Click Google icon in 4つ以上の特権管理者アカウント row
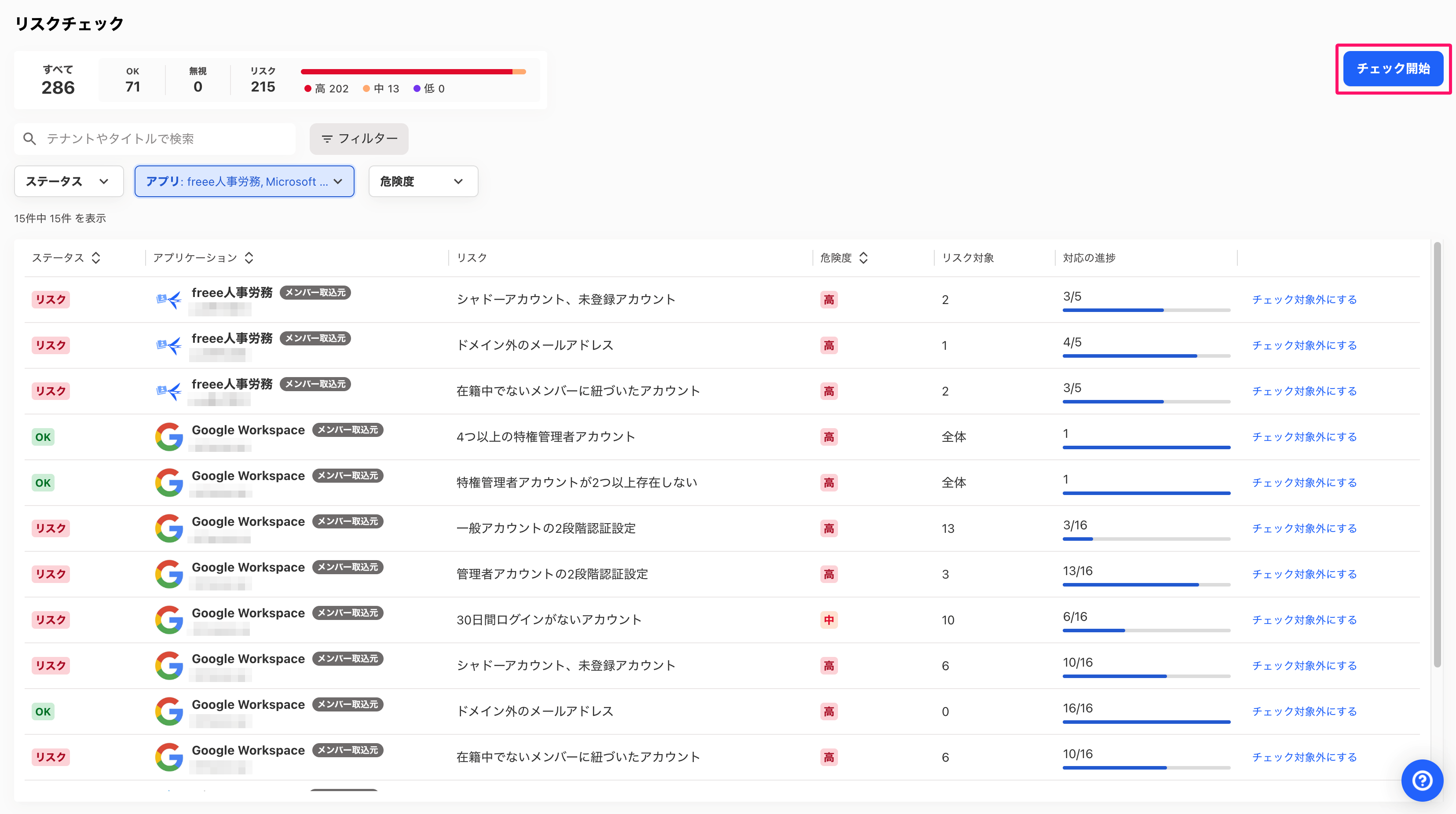Screen dimensions: 1456x814 168,437
